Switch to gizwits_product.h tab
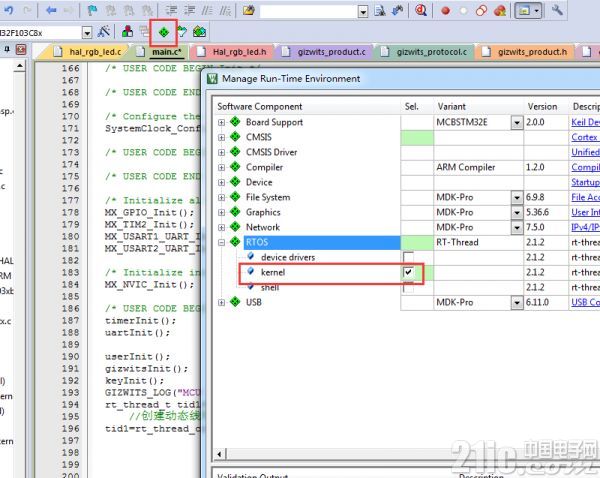The width and height of the screenshot is (600, 478). point(526,51)
